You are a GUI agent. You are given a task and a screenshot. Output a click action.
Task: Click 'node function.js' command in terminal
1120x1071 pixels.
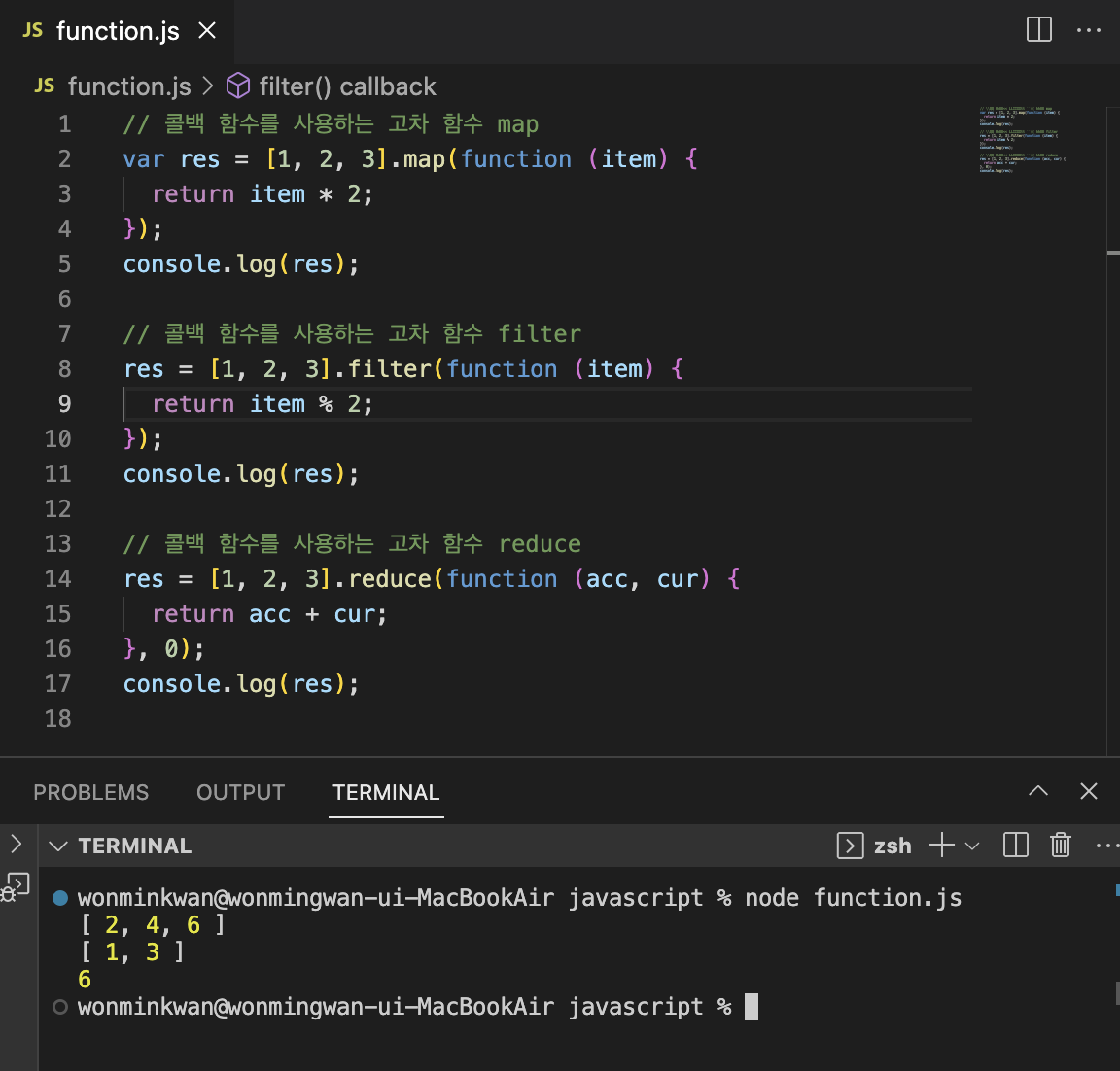[853, 897]
